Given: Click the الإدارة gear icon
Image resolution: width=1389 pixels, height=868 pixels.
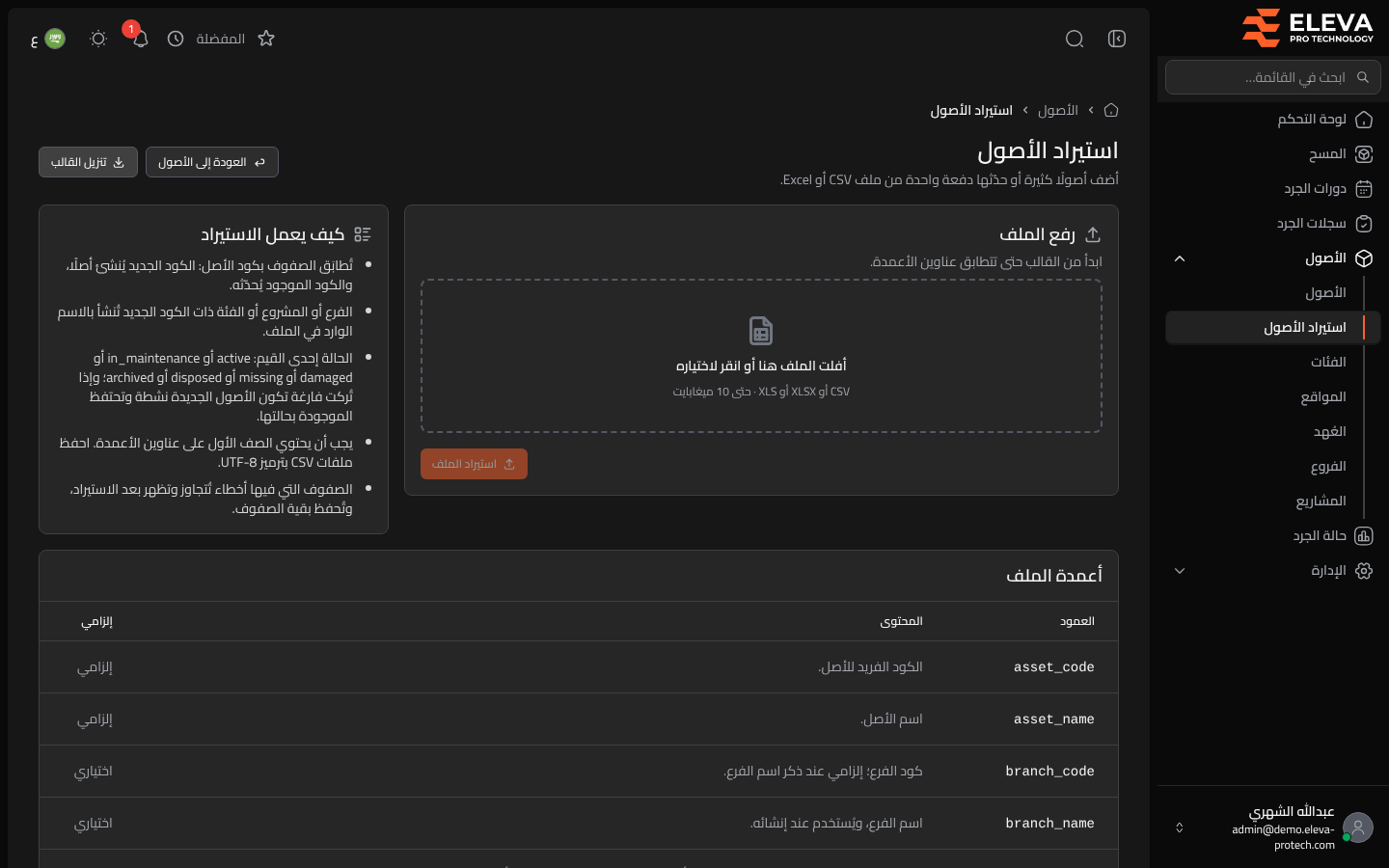Looking at the screenshot, I should (1364, 571).
